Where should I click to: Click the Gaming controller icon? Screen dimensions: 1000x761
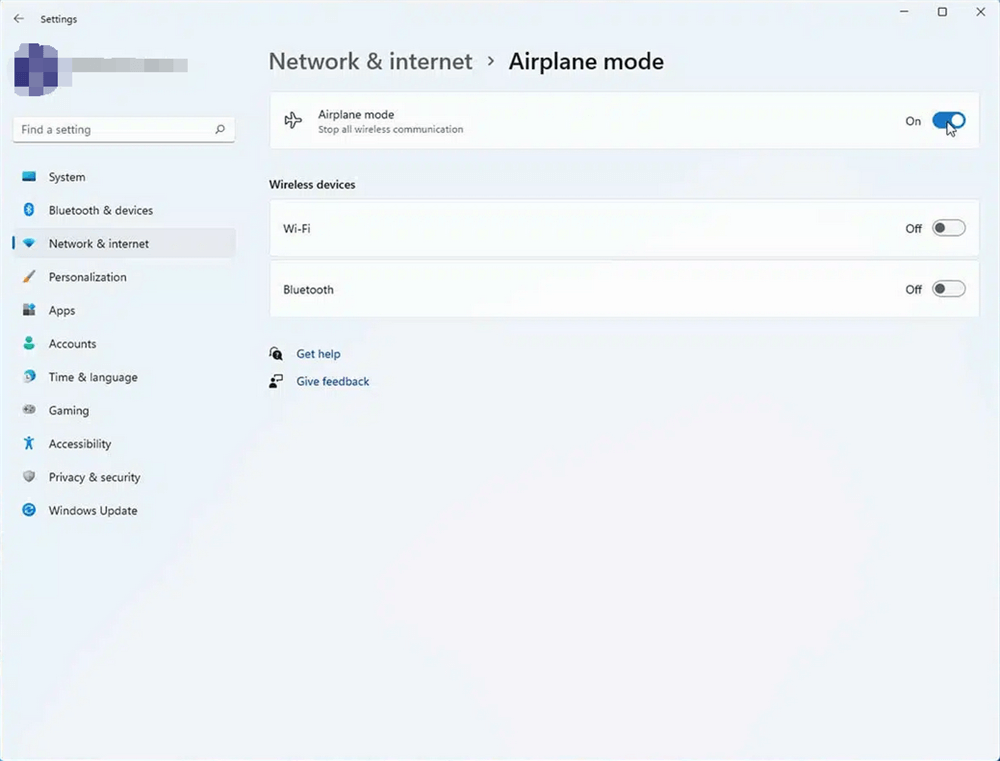[x=29, y=411]
